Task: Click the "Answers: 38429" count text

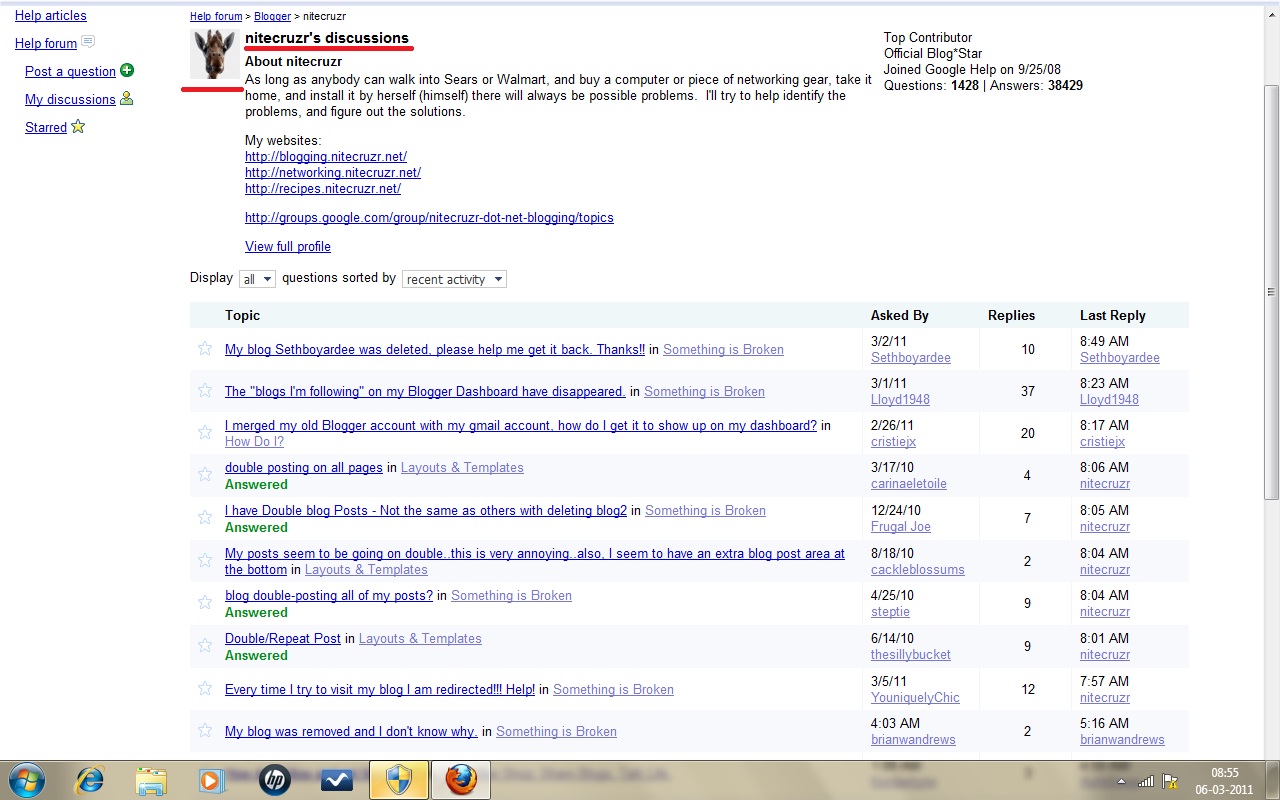Action: [x=1037, y=85]
